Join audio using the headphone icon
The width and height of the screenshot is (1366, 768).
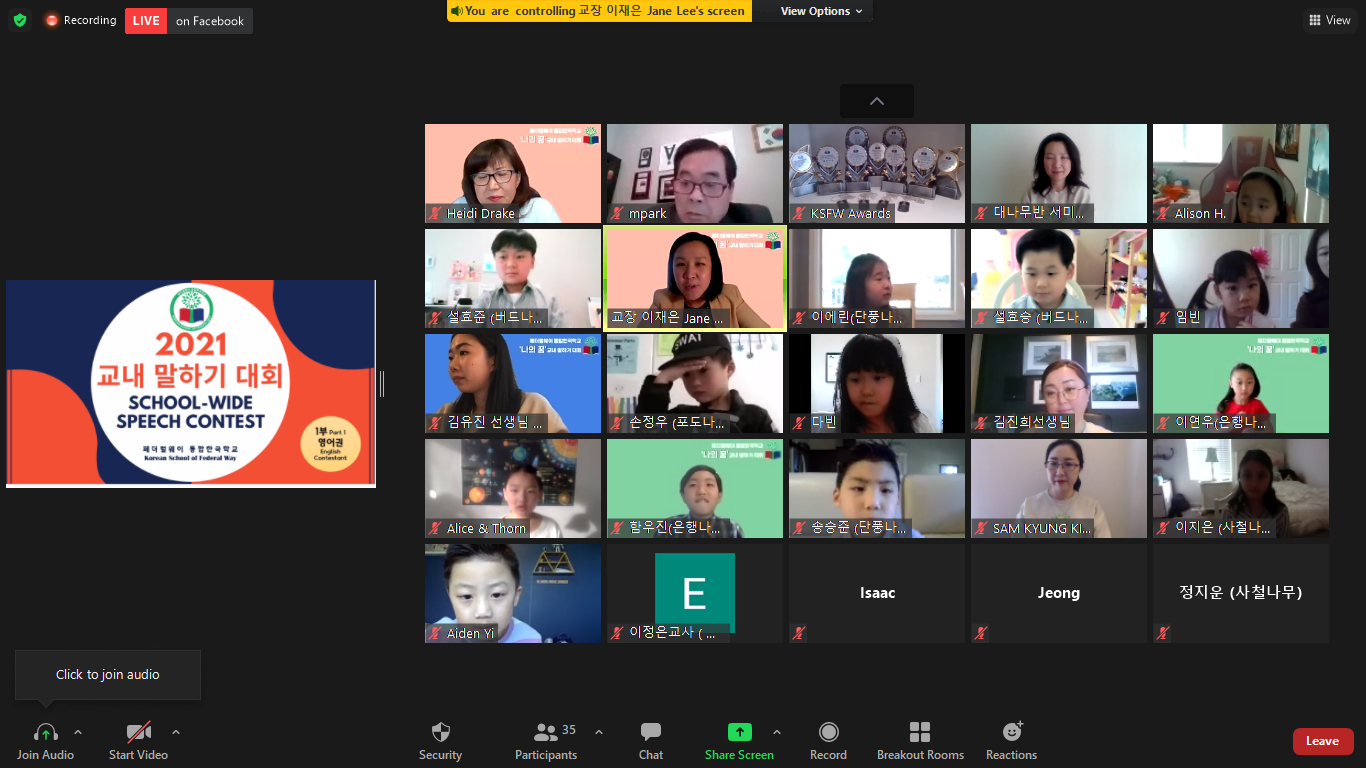(45, 733)
